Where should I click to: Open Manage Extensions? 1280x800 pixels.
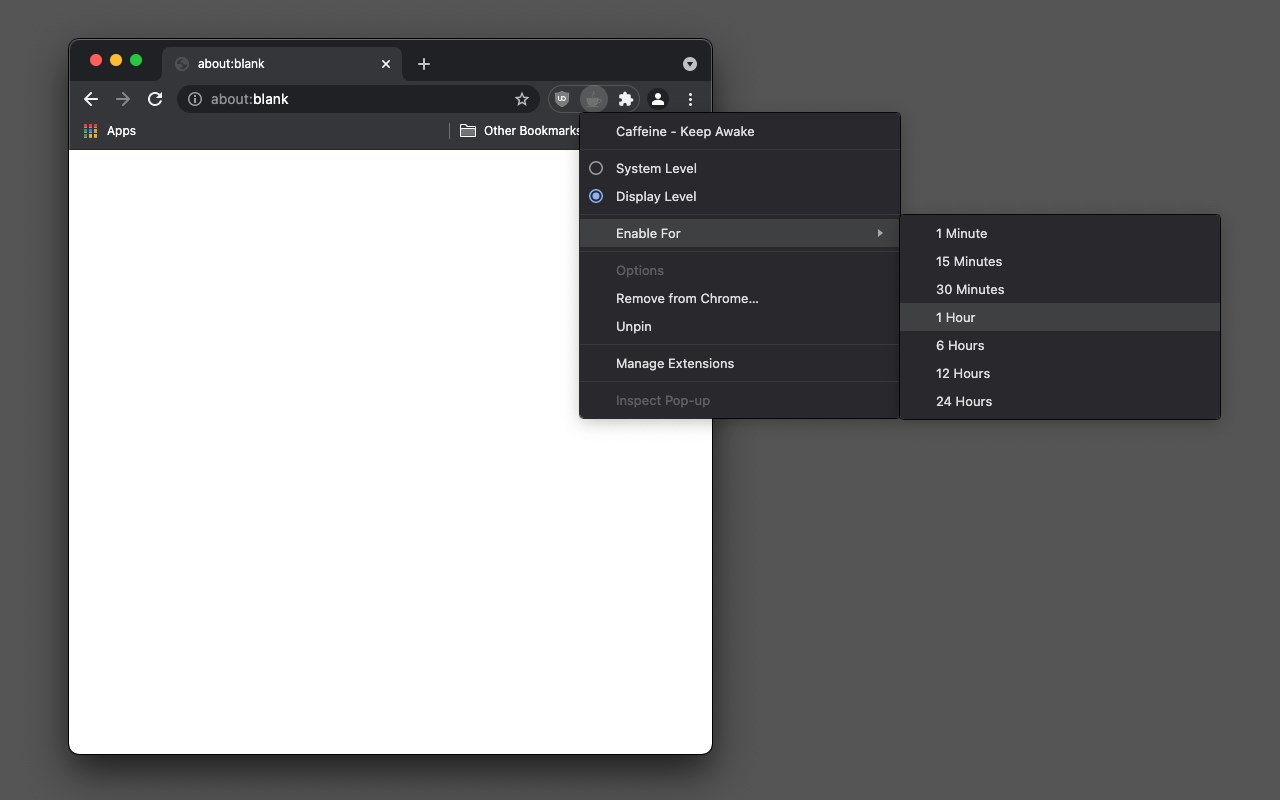(x=740, y=363)
